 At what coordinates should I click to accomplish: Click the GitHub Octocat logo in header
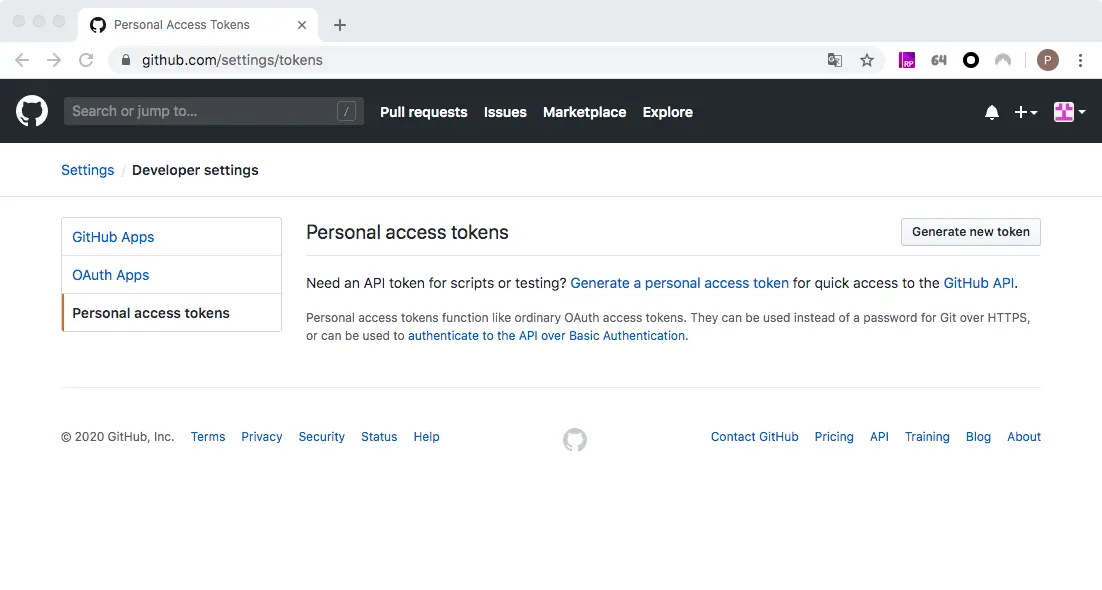point(32,111)
